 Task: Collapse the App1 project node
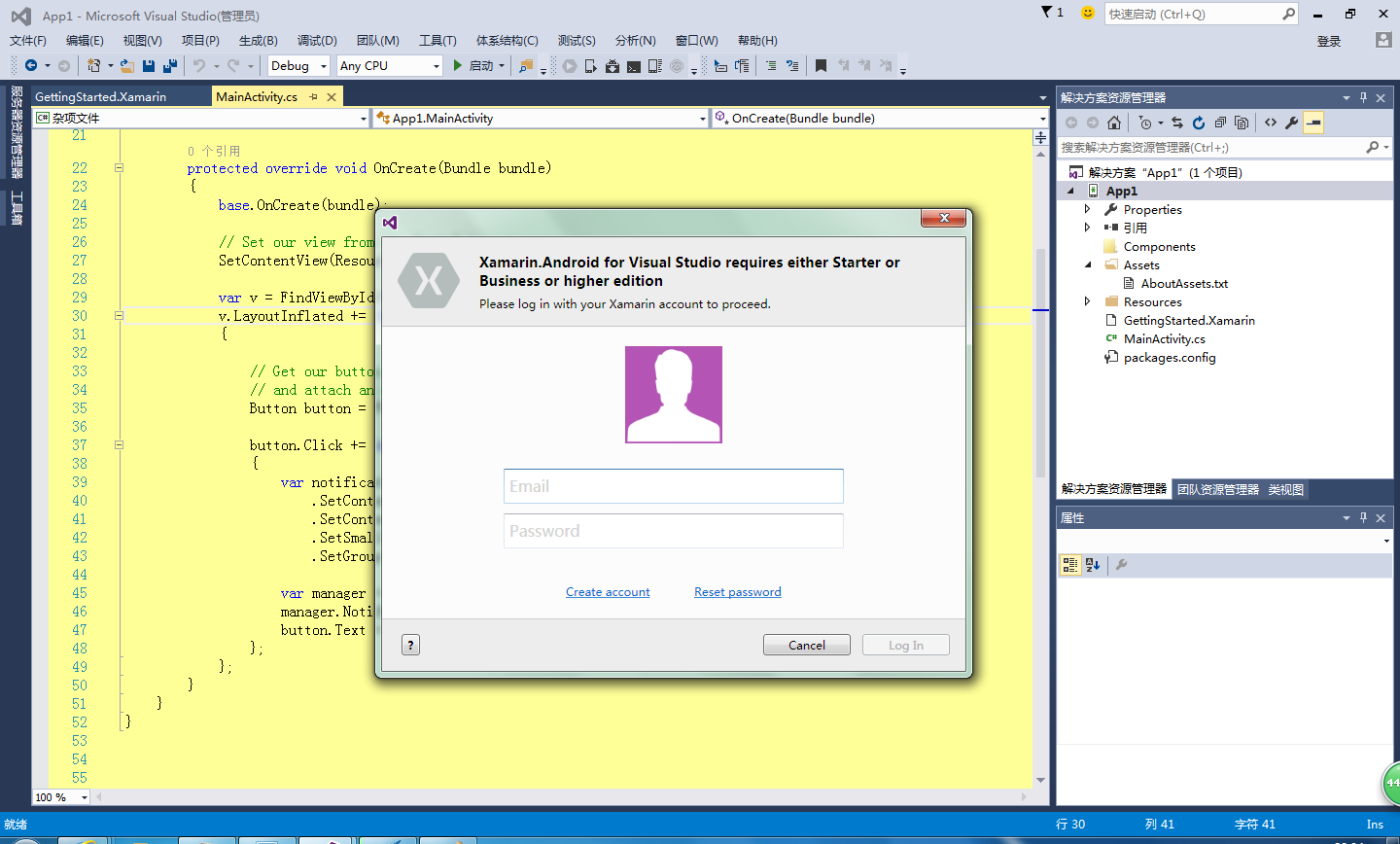point(1070,191)
